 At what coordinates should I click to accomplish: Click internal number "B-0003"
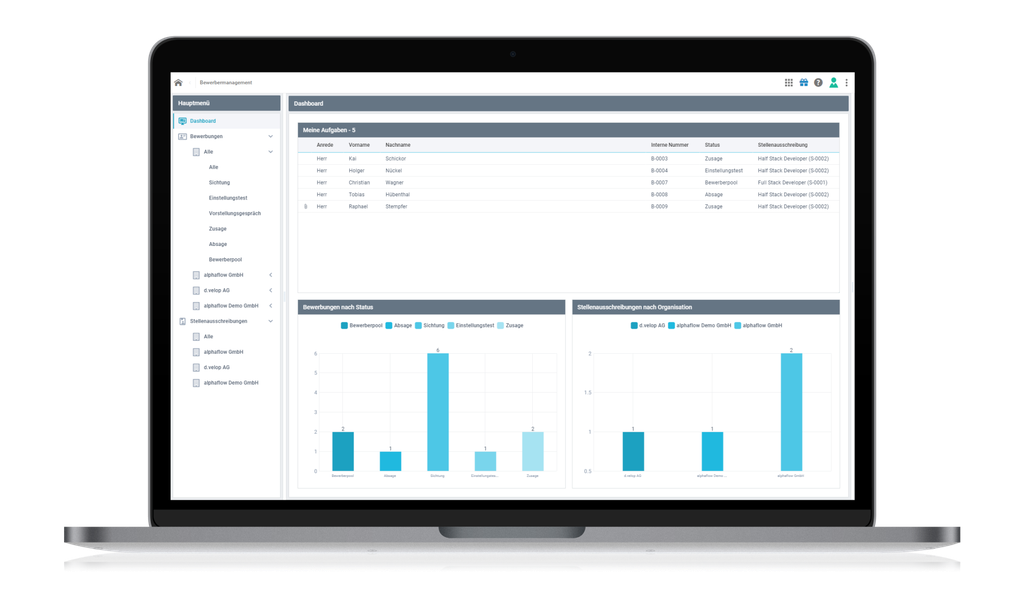[x=659, y=159]
